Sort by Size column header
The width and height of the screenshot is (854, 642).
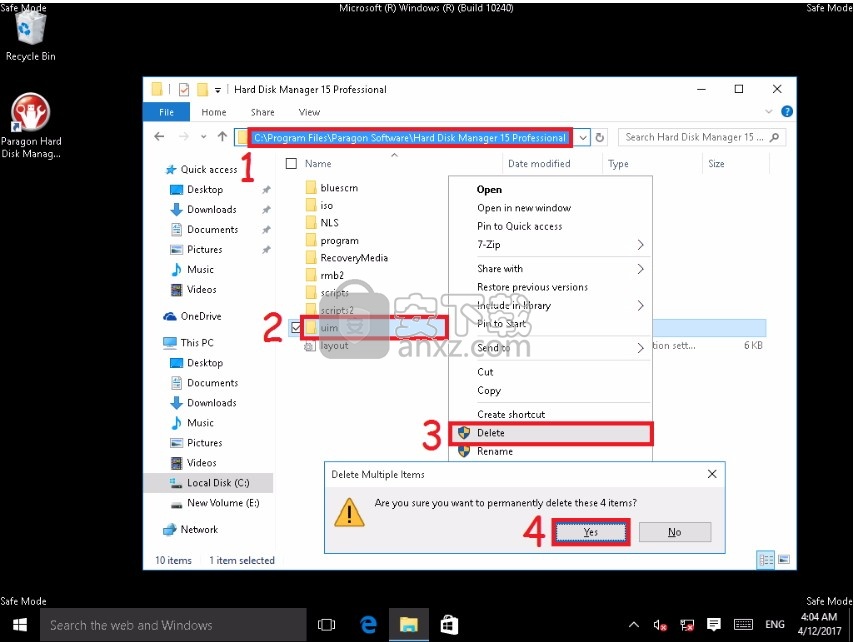tap(735, 163)
